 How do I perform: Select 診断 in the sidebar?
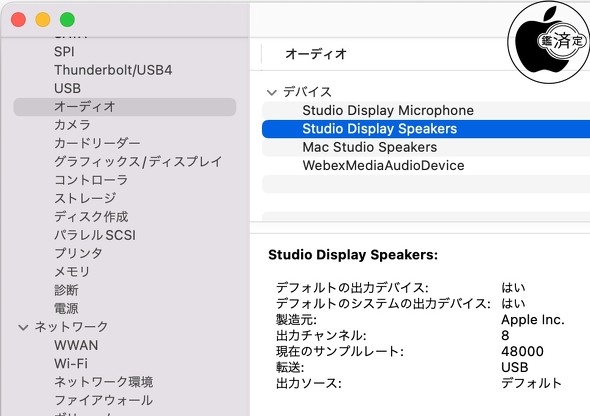(66, 290)
